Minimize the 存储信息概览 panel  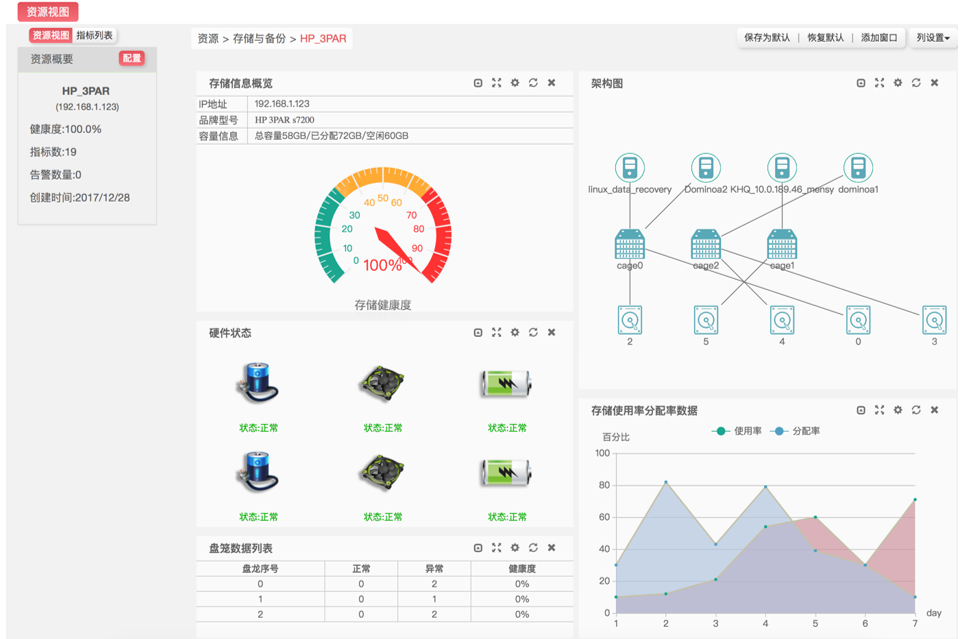pyautogui.click(x=478, y=83)
